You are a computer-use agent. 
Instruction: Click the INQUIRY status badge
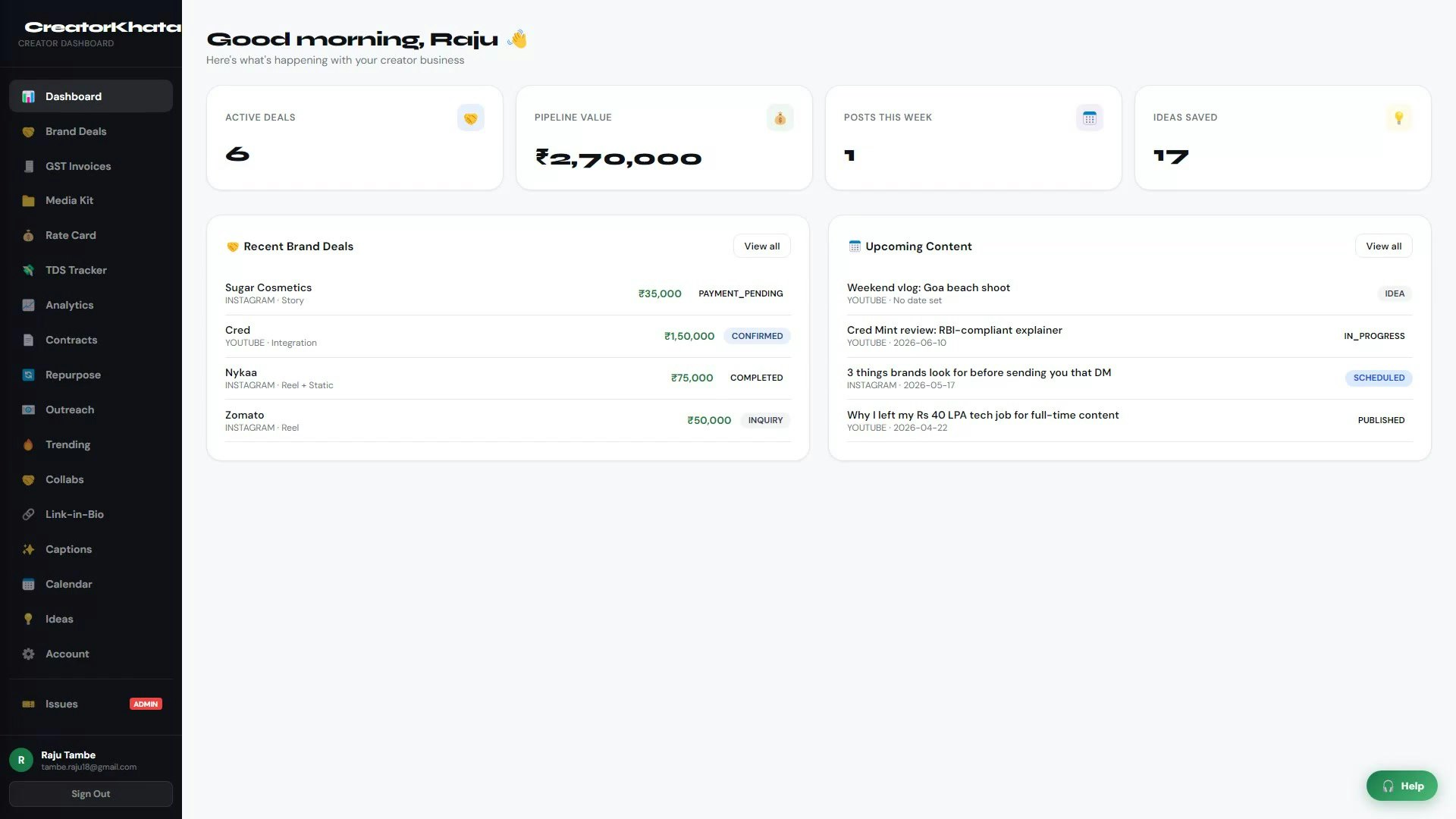pyautogui.click(x=765, y=420)
